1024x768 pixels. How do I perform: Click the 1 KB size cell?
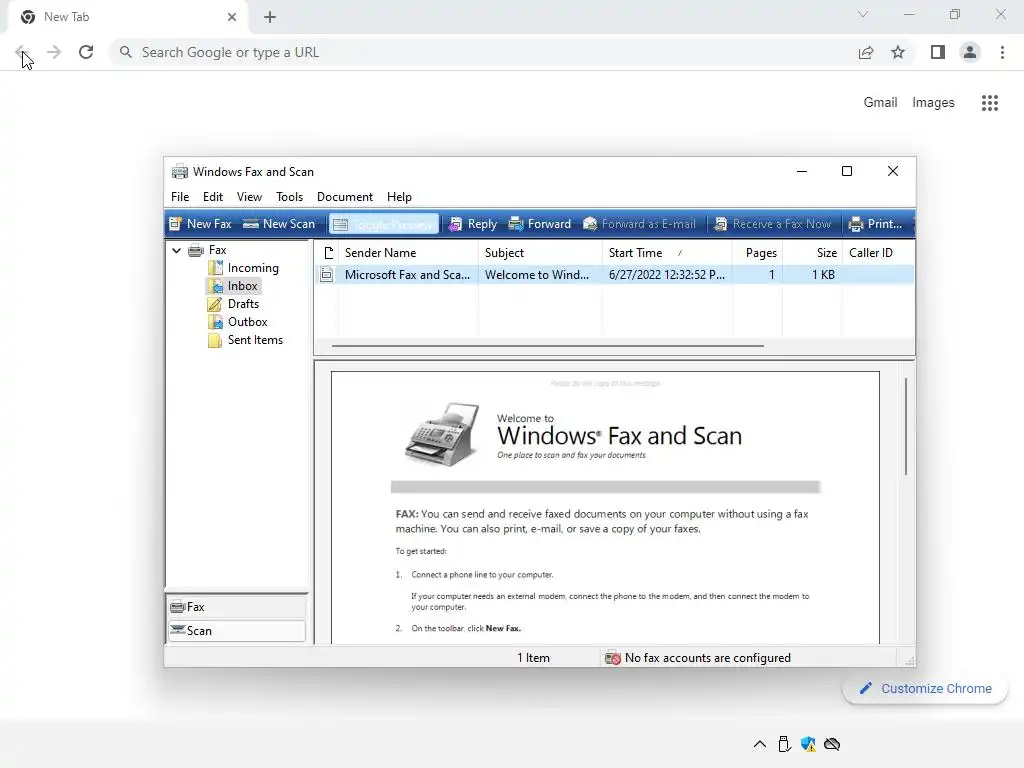pyautogui.click(x=823, y=275)
